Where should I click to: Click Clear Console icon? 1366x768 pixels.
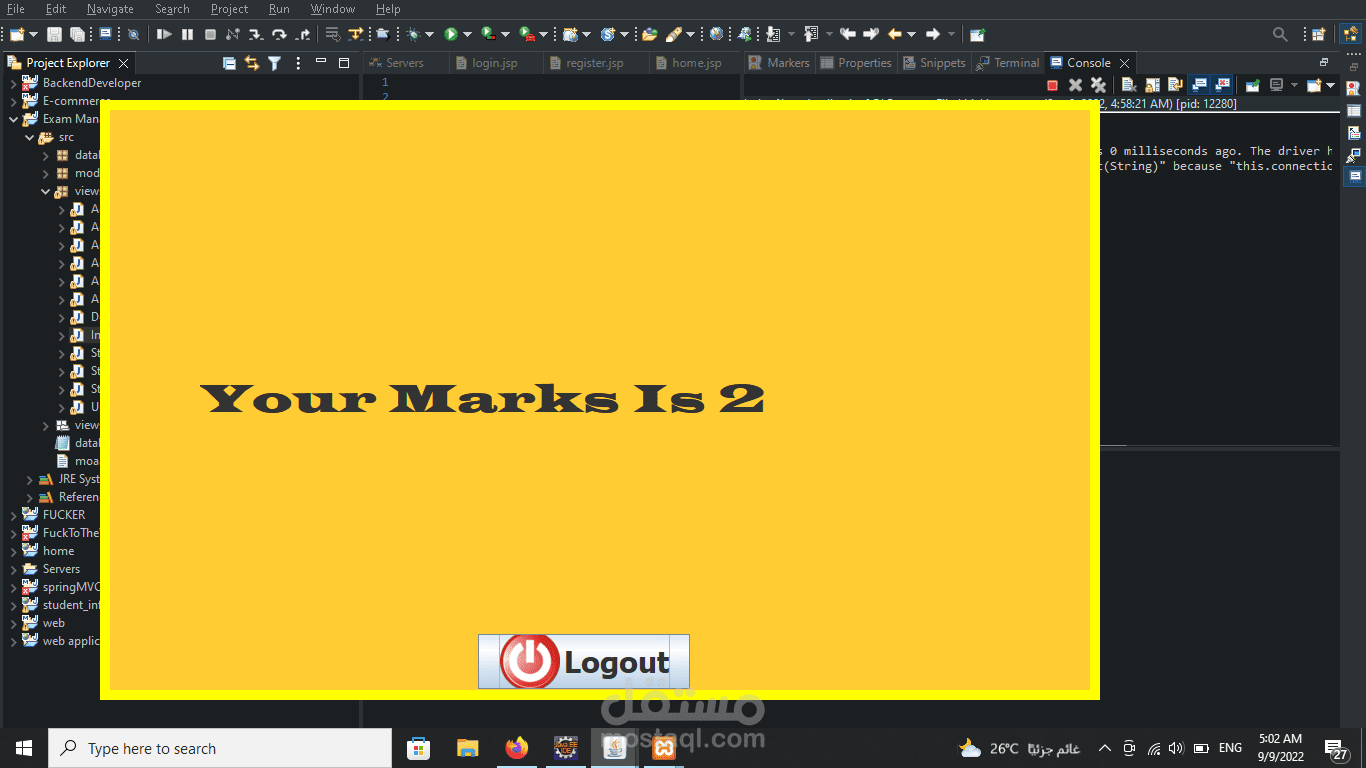(1129, 86)
